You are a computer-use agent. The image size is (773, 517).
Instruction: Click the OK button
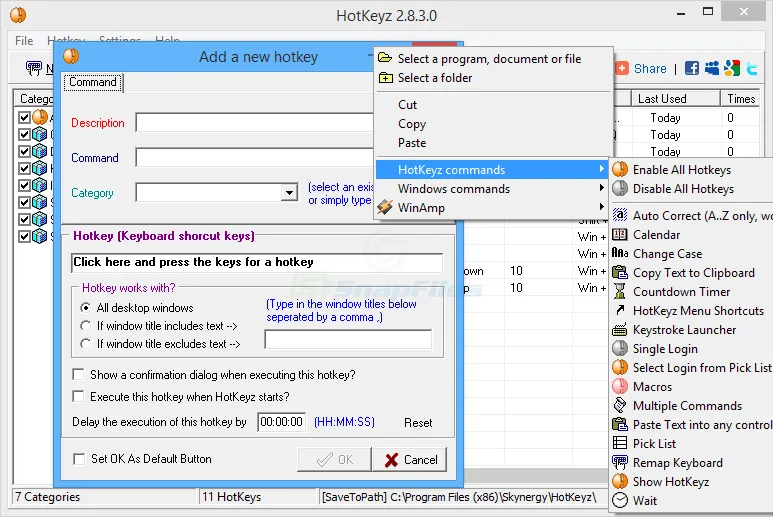[334, 459]
